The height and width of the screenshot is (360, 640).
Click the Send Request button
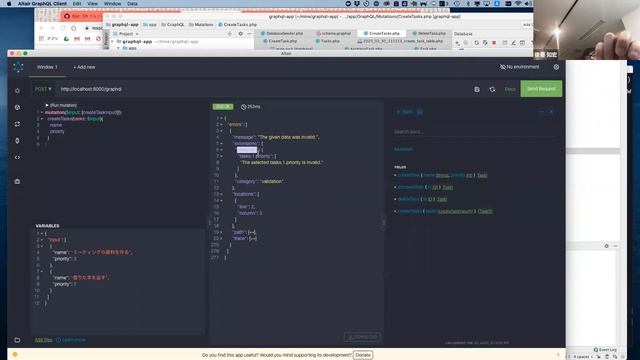click(x=541, y=89)
